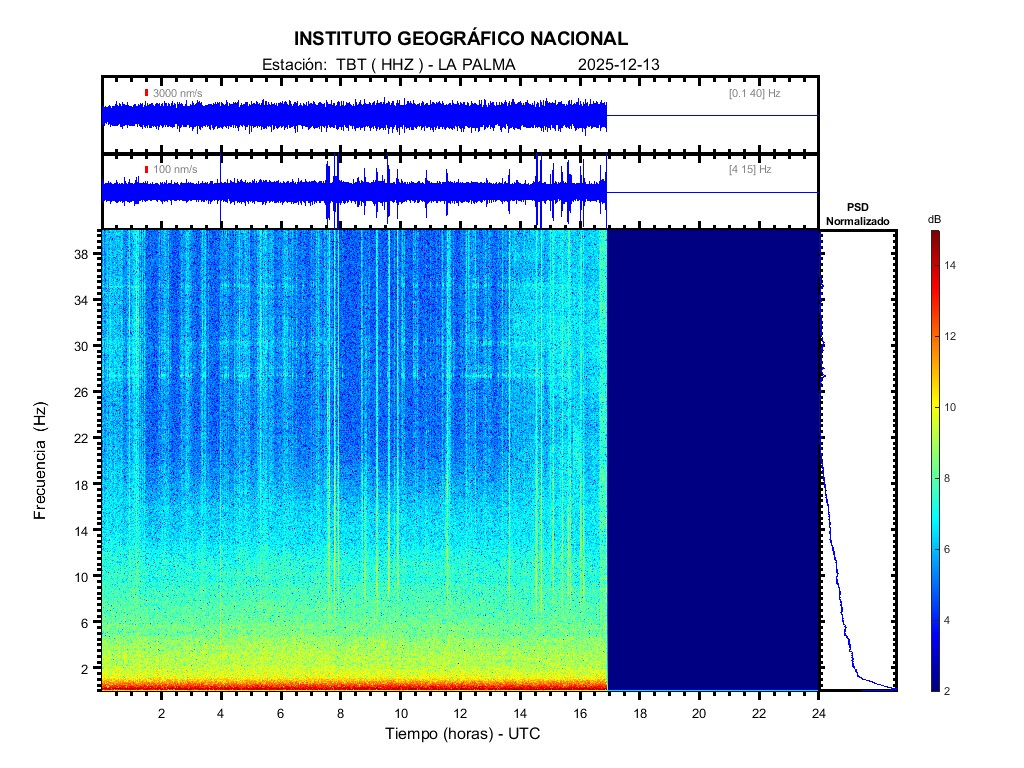Click the Frecuencia (Hz) axis label
This screenshot has height=768, width=1024.
pos(41,460)
